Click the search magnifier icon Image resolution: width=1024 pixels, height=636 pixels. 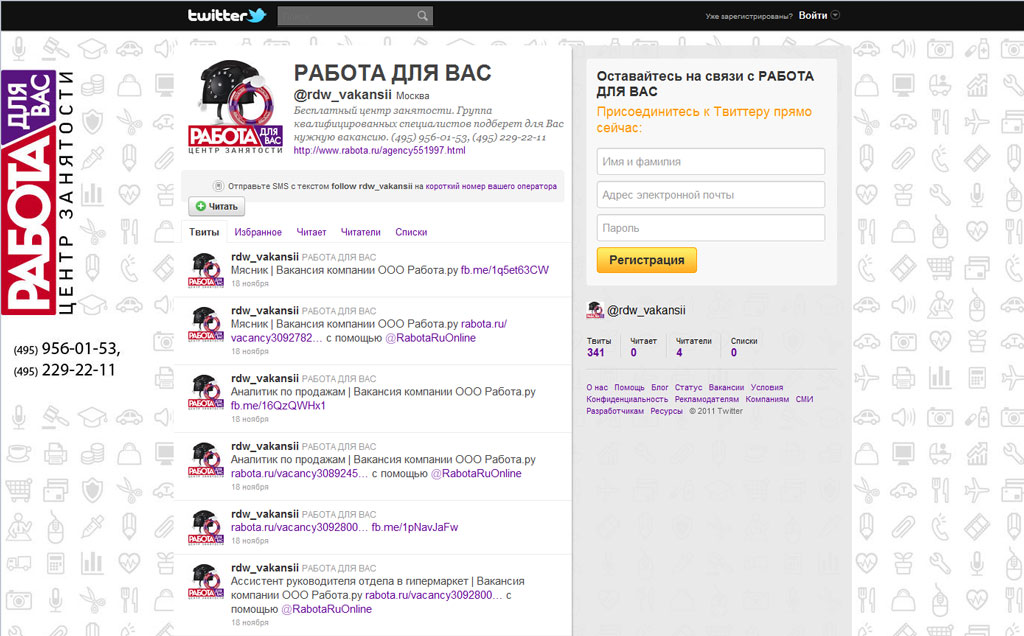click(423, 15)
